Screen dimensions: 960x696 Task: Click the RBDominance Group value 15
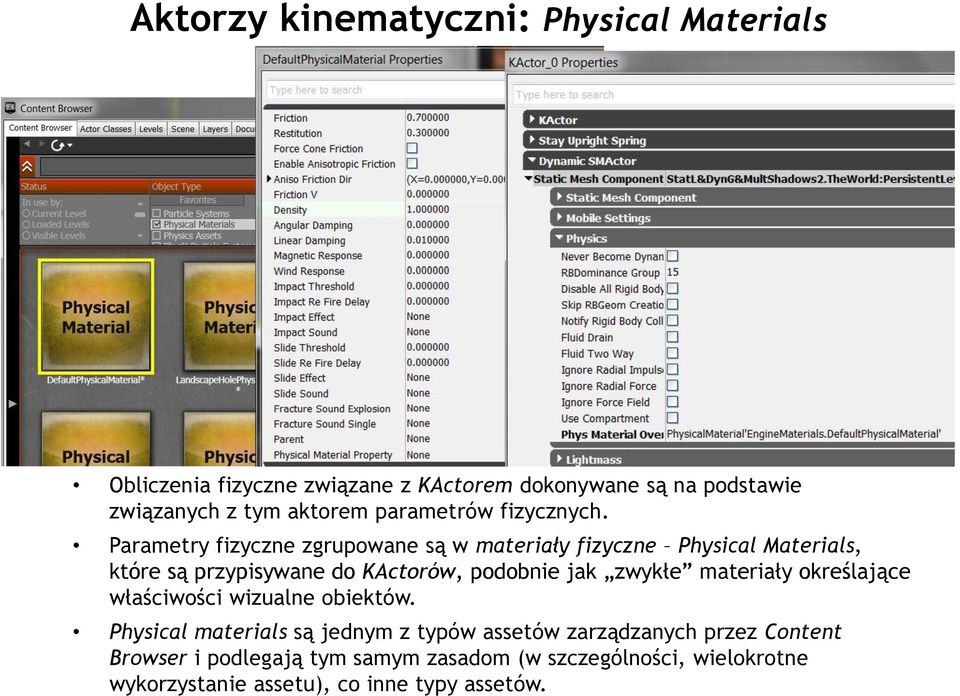[673, 272]
